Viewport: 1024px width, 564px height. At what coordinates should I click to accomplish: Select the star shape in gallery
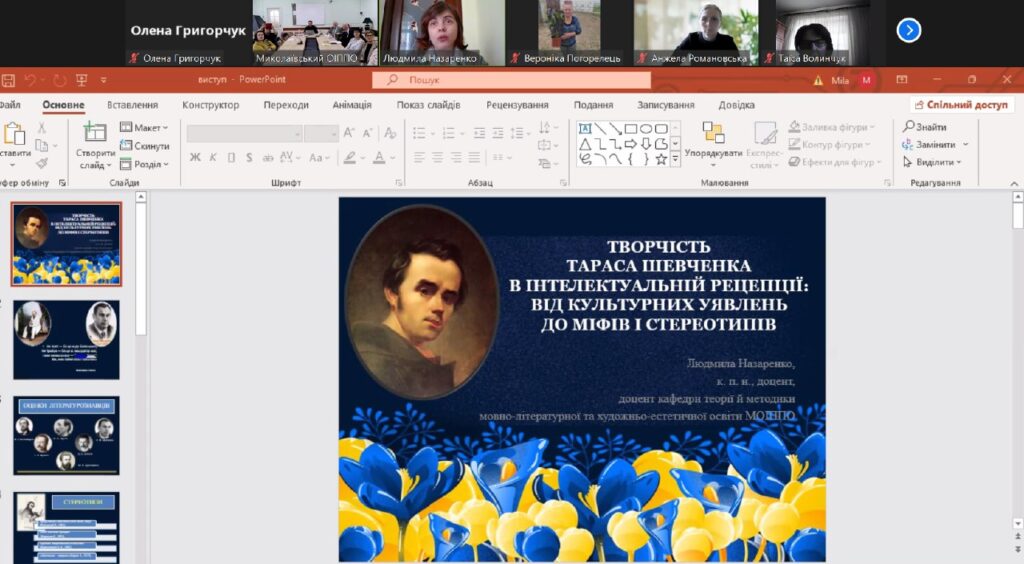click(661, 159)
